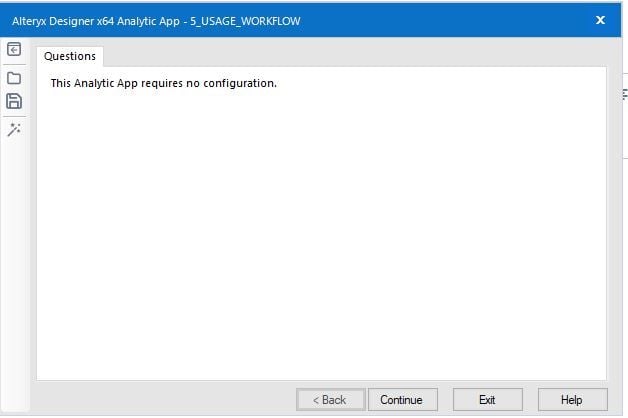Click text 'This Analytic App requires no configuration.'
628x418 pixels.
[x=164, y=83]
